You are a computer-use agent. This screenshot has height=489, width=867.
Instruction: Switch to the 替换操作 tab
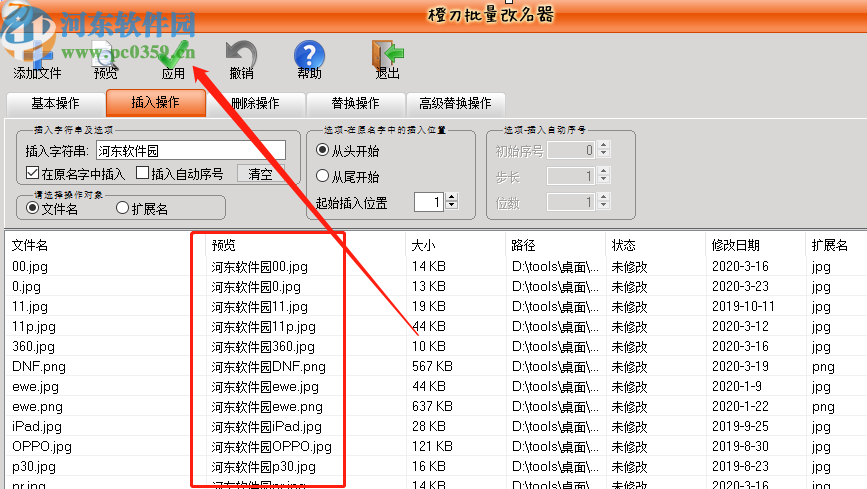click(x=356, y=103)
